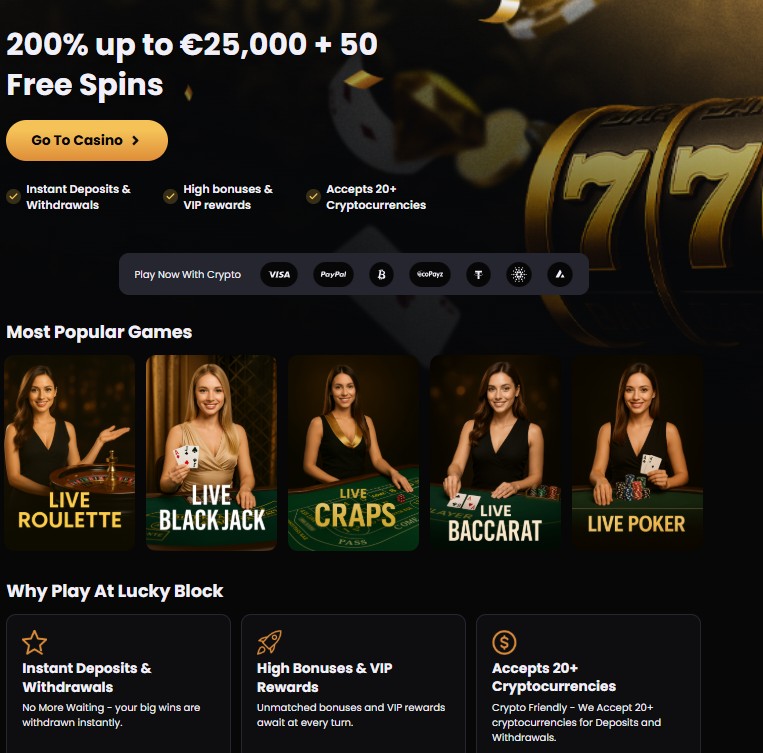This screenshot has height=753, width=763.
Task: Click checkmark beside Instant Deposits & Withdrawals
Action: [13, 197]
